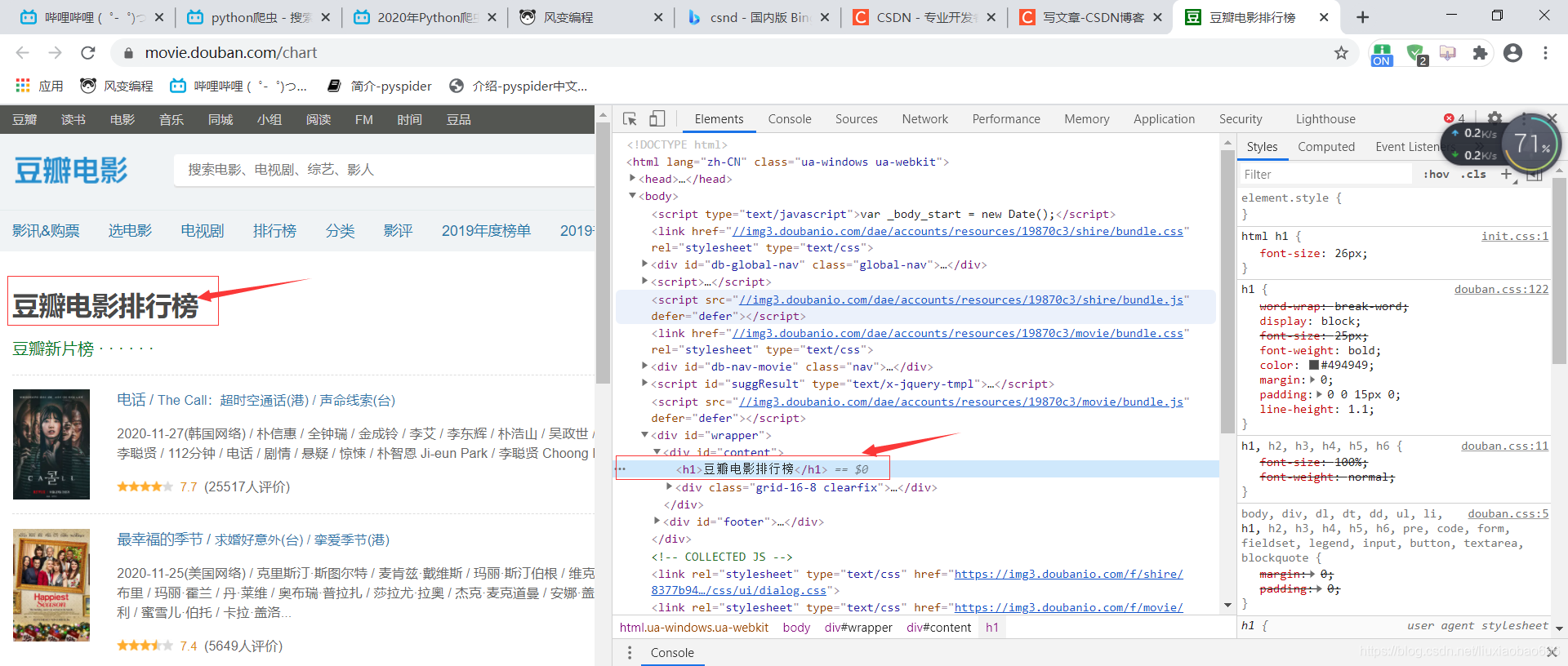Screen dimensions: 1568x666
Task: Click the Chrome profile avatar icon
Action: tap(1512, 53)
